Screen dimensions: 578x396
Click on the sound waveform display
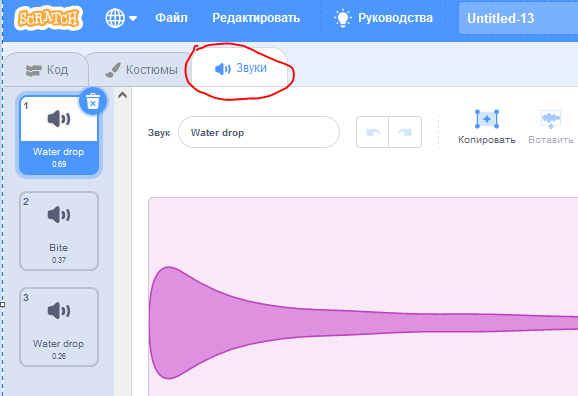point(363,296)
